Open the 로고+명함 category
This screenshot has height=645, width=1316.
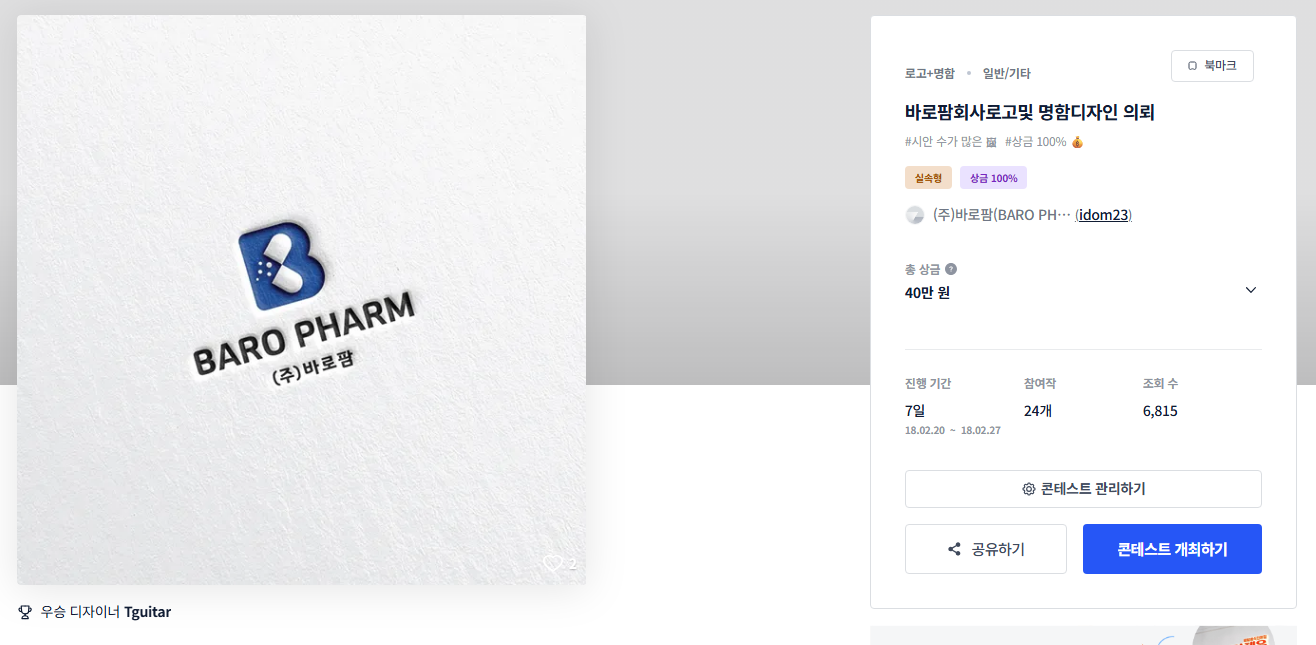[930, 73]
